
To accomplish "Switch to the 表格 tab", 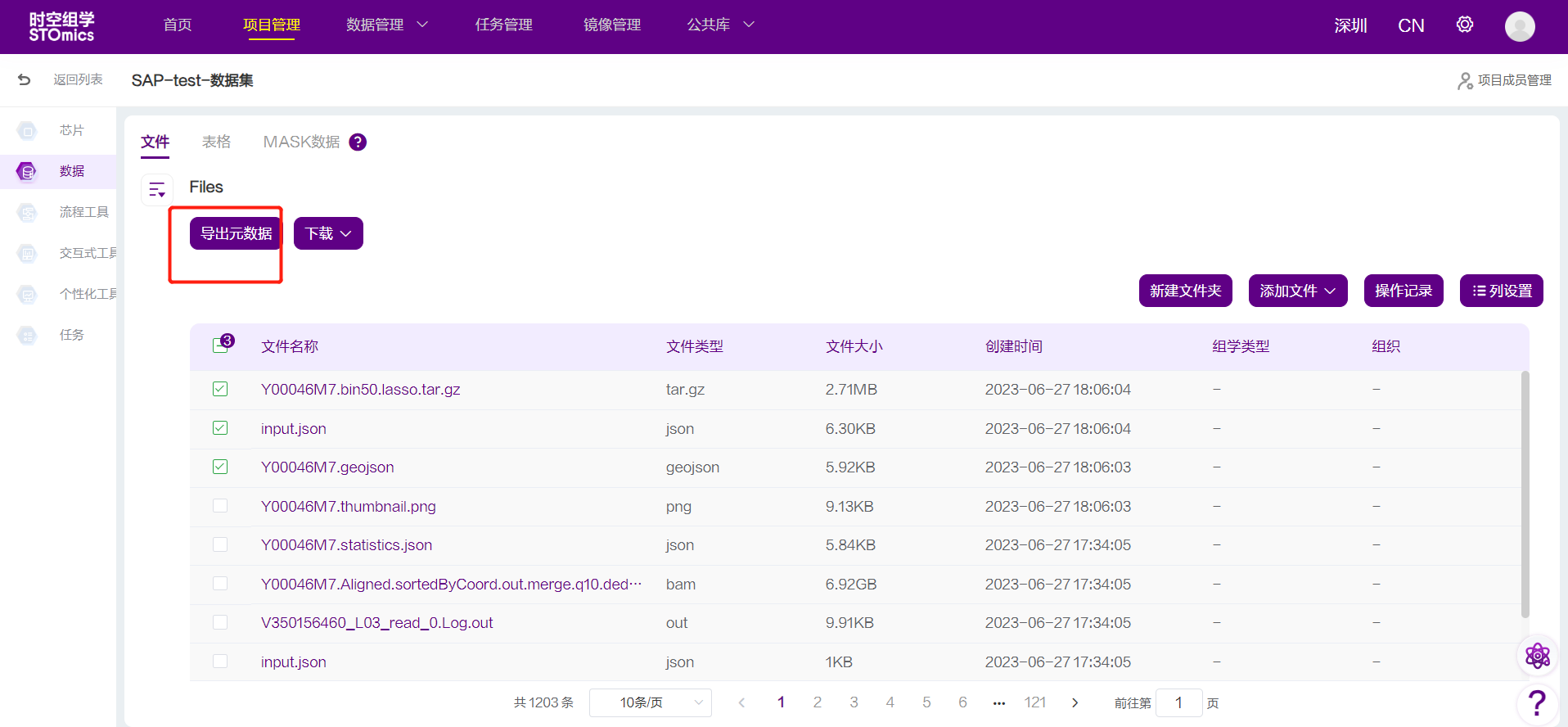I will (x=216, y=142).
